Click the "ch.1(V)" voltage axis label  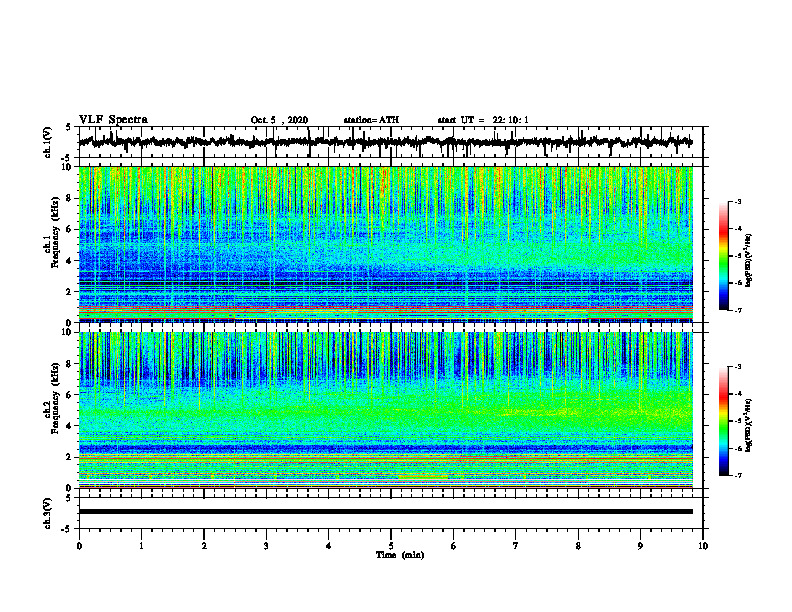48,142
